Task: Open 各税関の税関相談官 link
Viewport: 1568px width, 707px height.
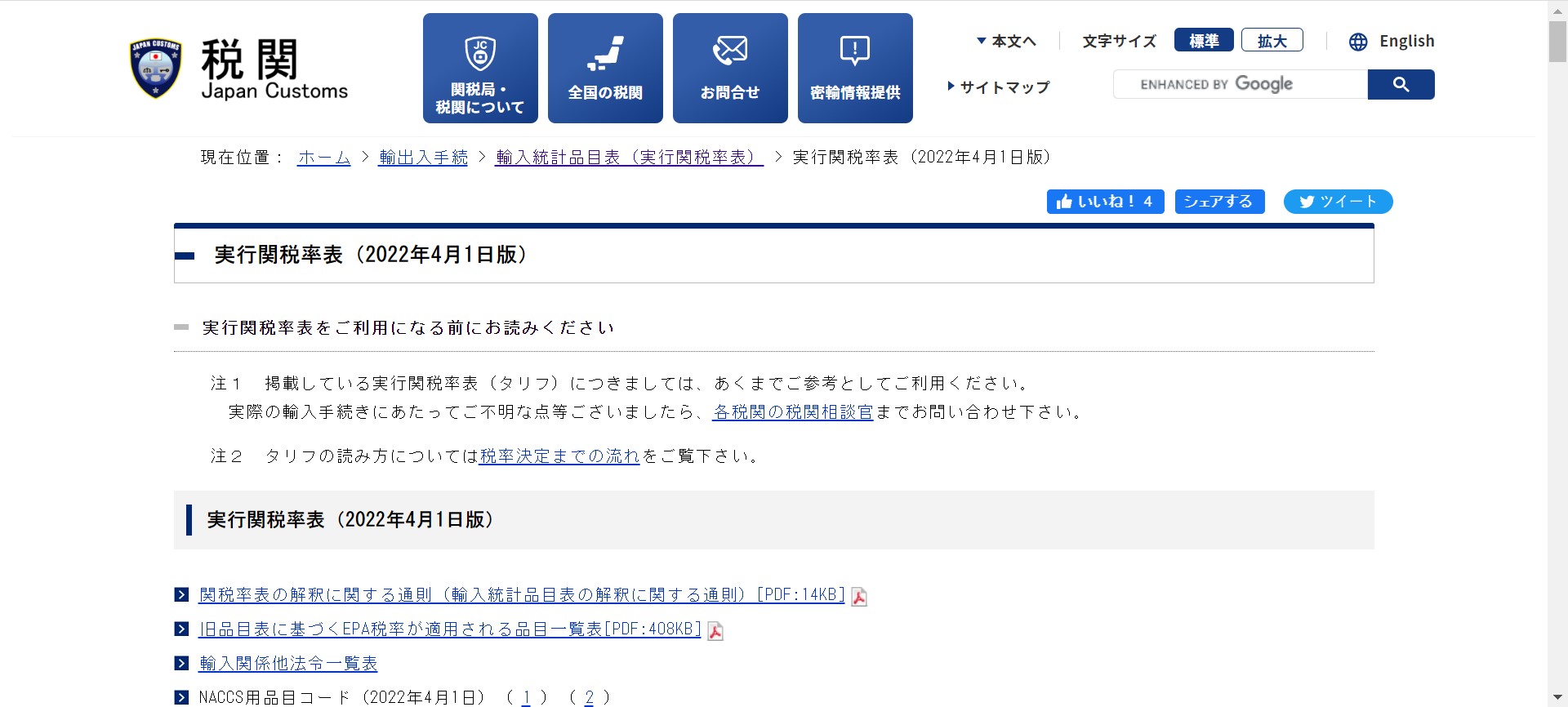Action: tap(792, 412)
